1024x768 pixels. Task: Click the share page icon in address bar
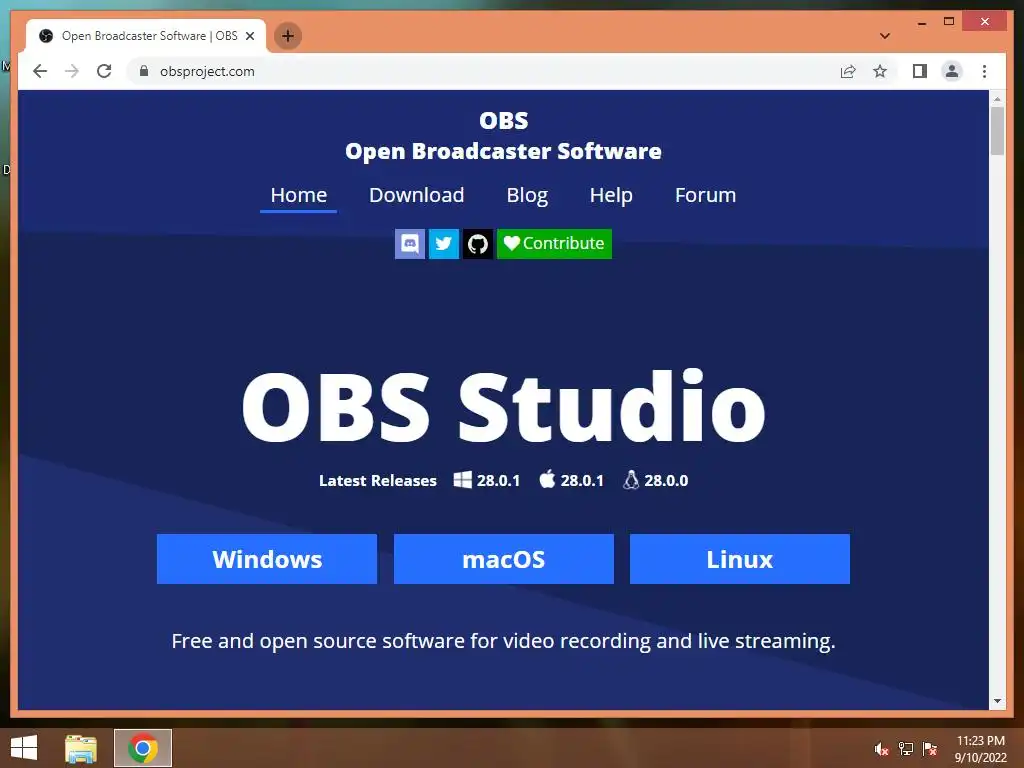pos(848,71)
